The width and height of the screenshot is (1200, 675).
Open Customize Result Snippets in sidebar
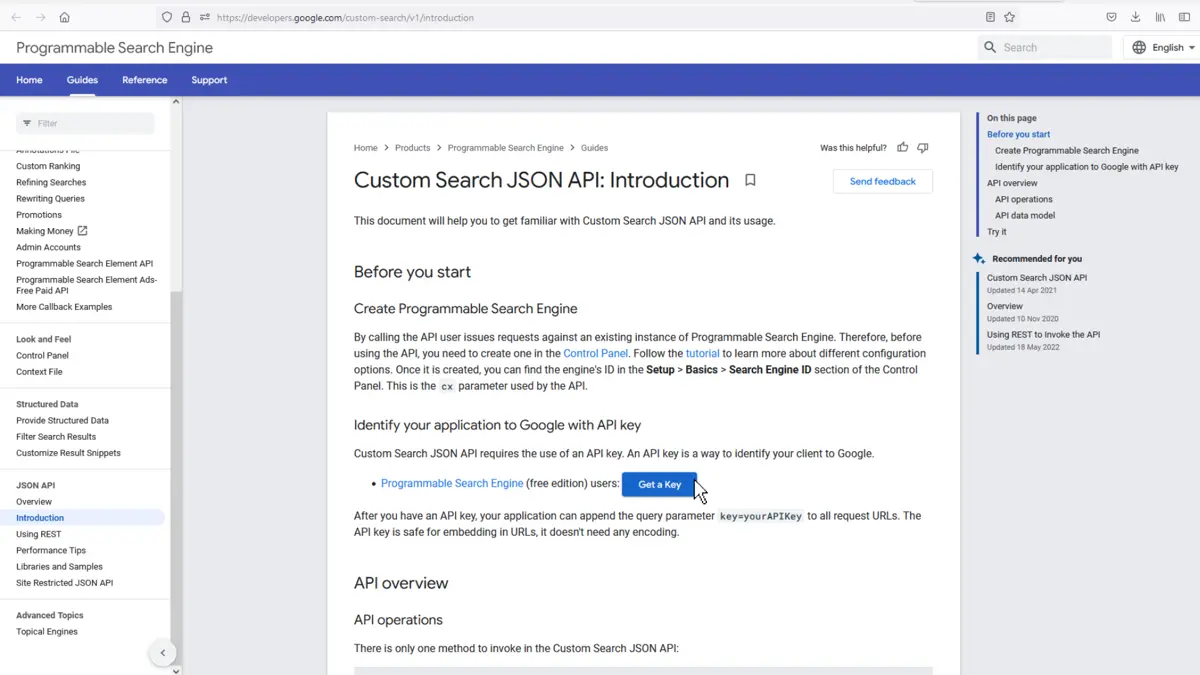[x=68, y=453]
